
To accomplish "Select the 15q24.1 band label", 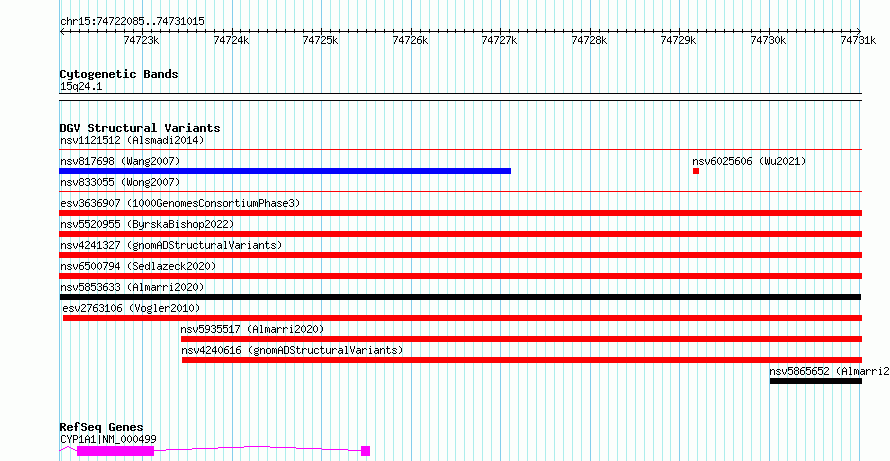I will [81, 87].
